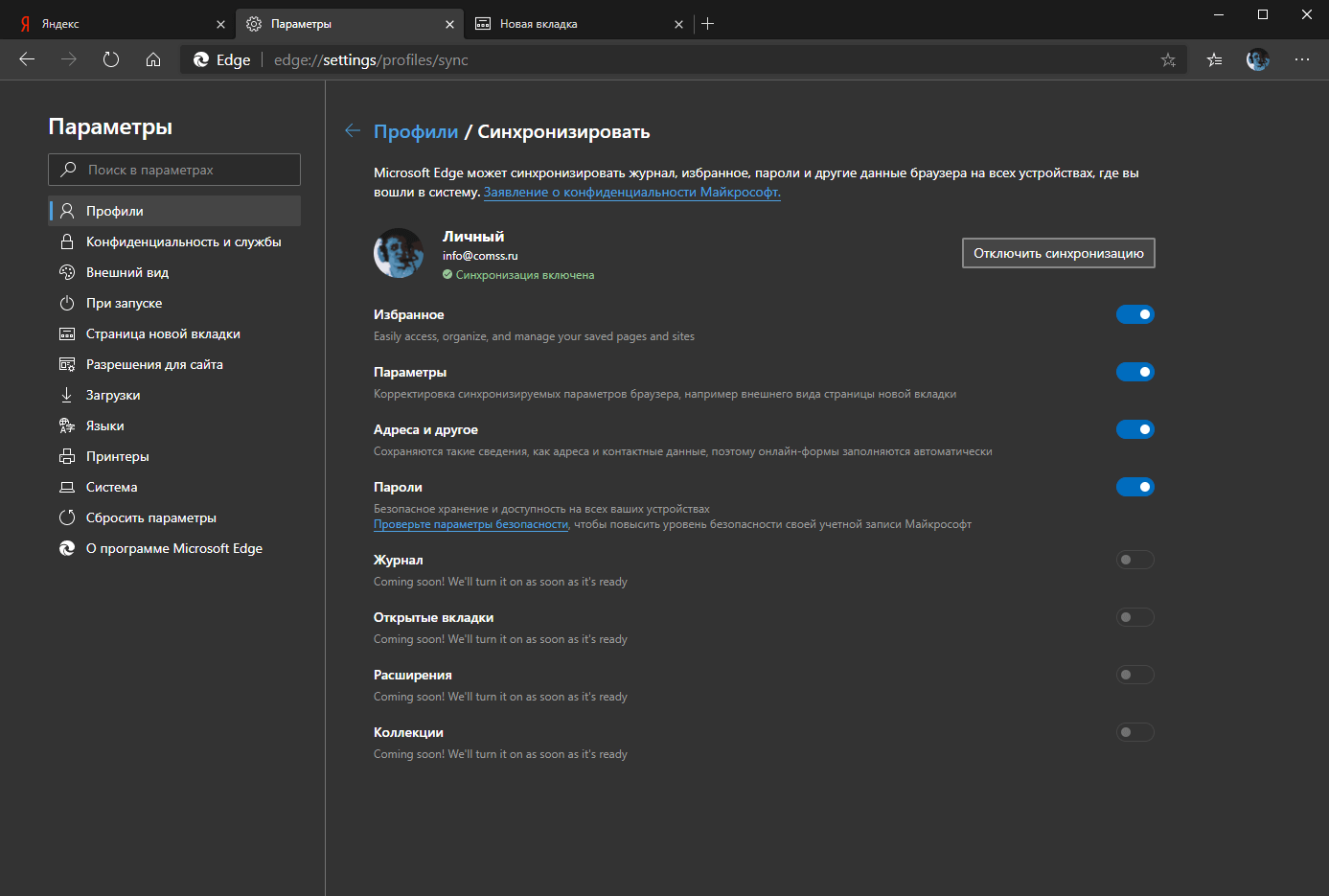Turn off Адреса и другое toggle
This screenshot has height=896, width=1329.
[x=1134, y=429]
